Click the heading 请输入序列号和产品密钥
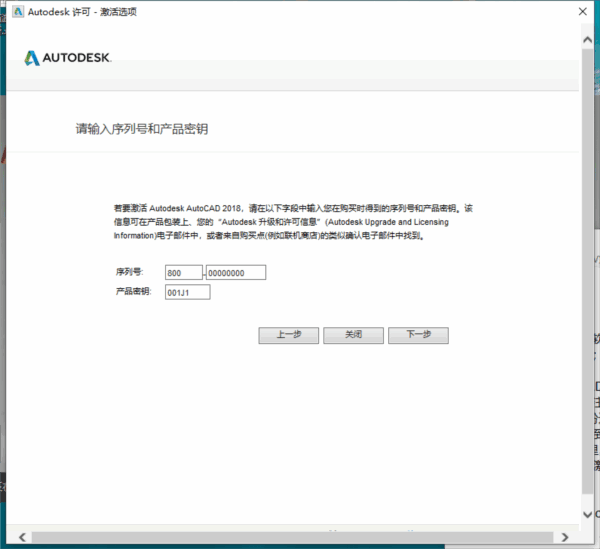600x549 pixels. point(142,129)
